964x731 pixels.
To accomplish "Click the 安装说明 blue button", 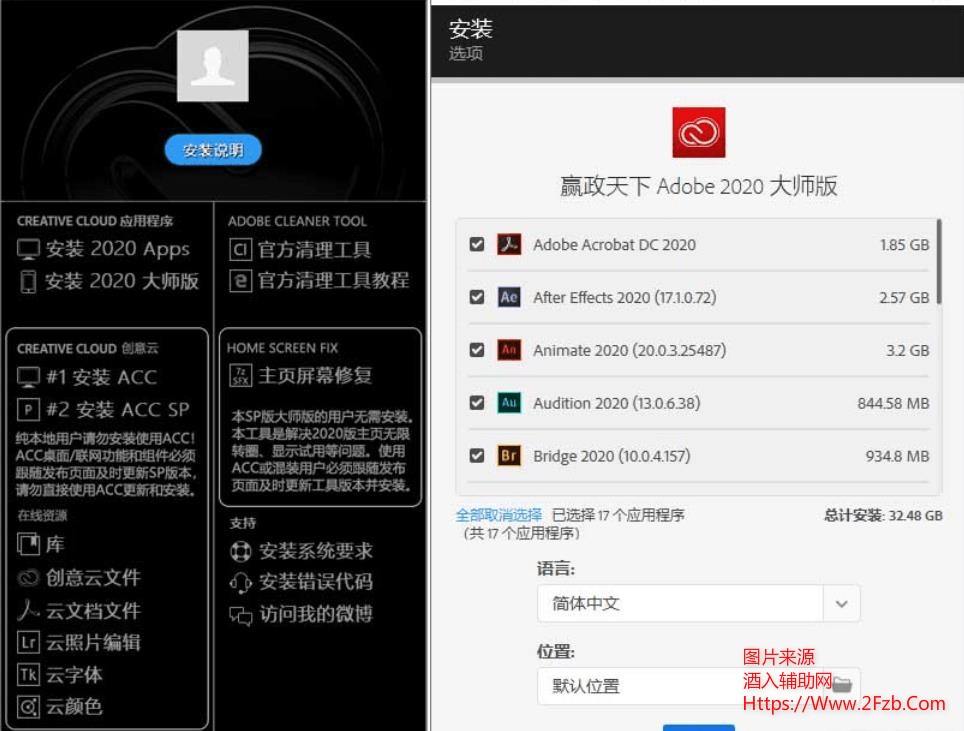I will tap(213, 150).
